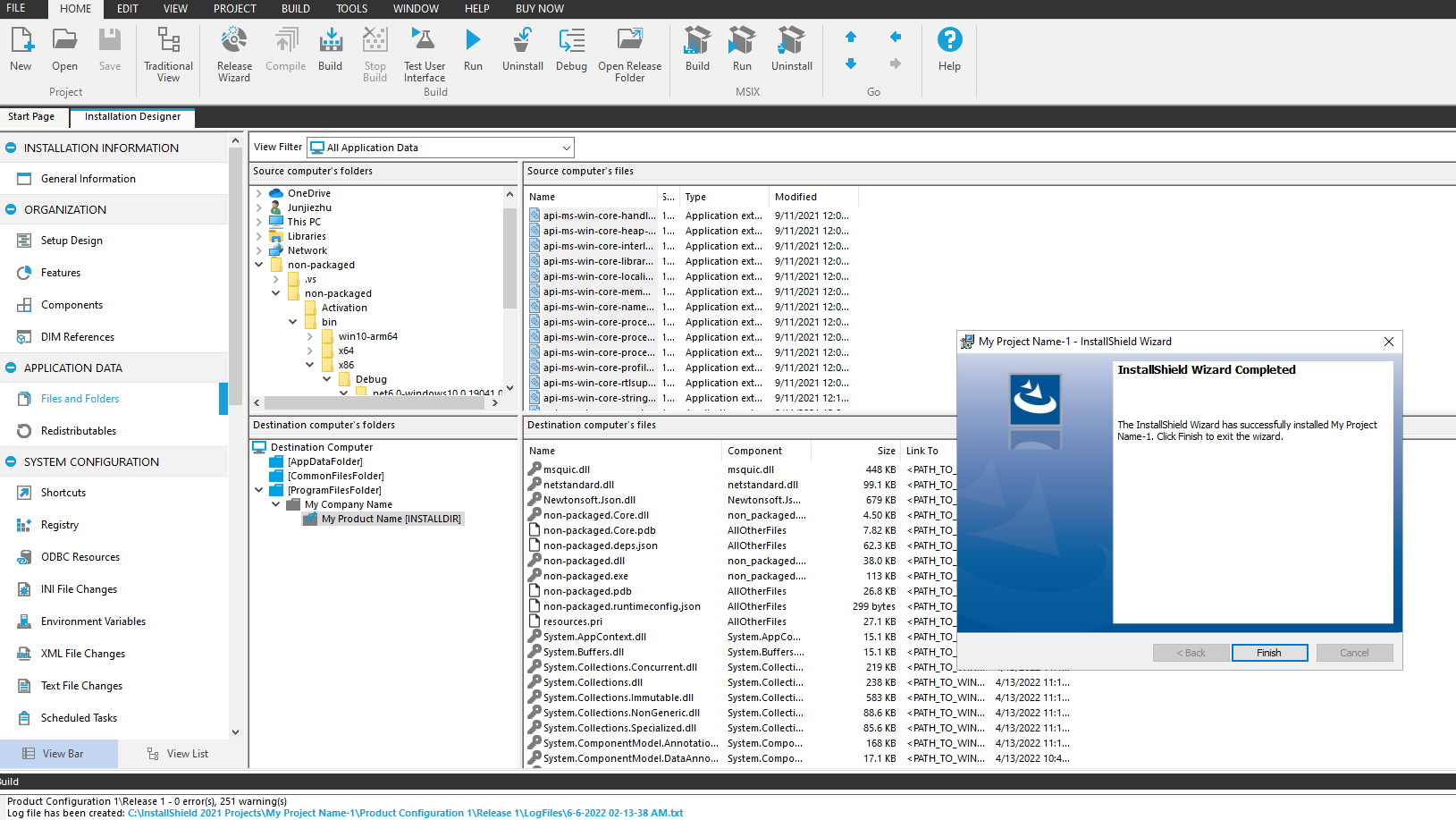The height and width of the screenshot is (820, 1456).
Task: Collapse the [ProgramFilesFolder] node
Action: click(x=259, y=490)
